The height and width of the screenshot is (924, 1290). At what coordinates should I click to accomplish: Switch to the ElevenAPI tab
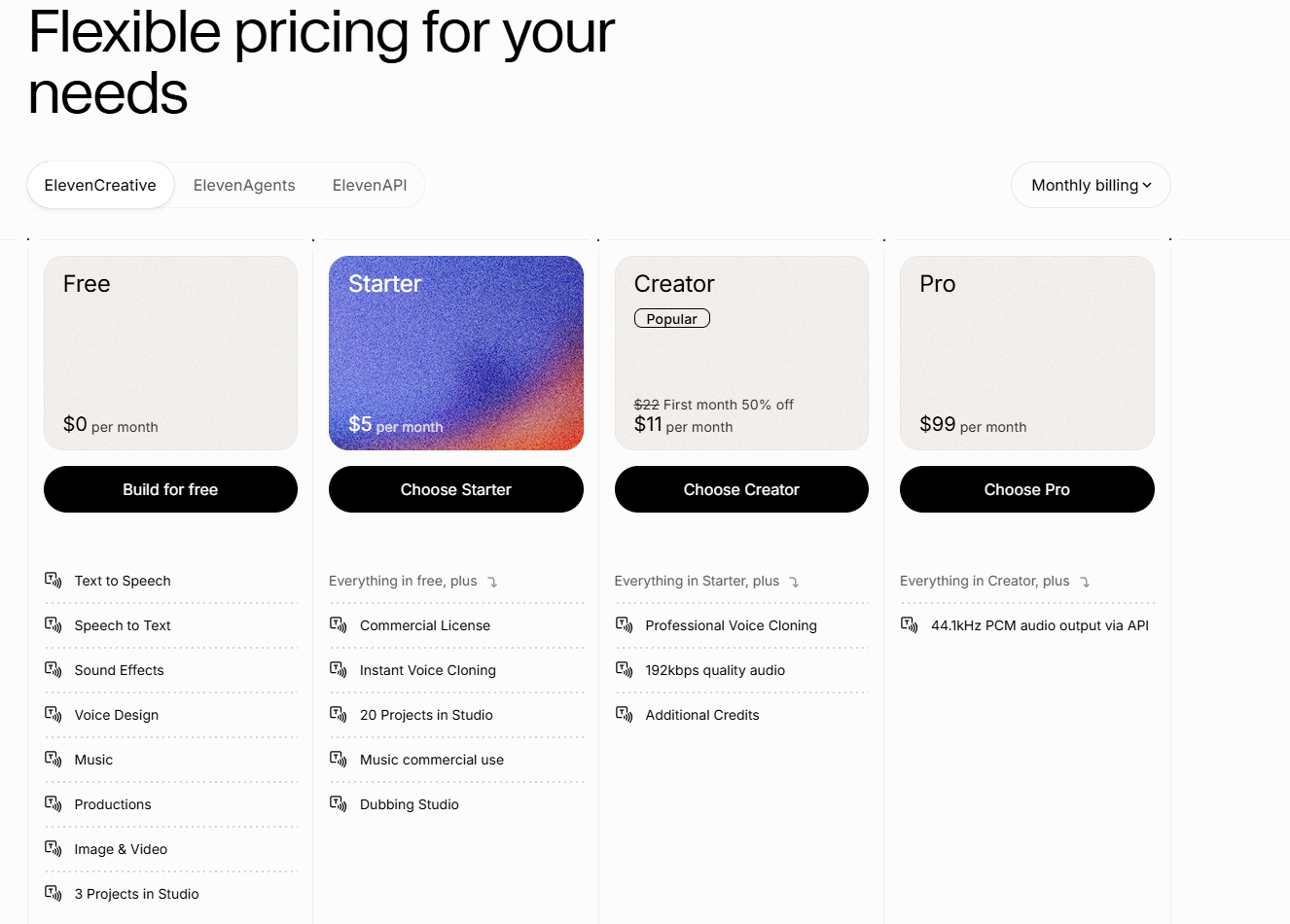(x=370, y=185)
